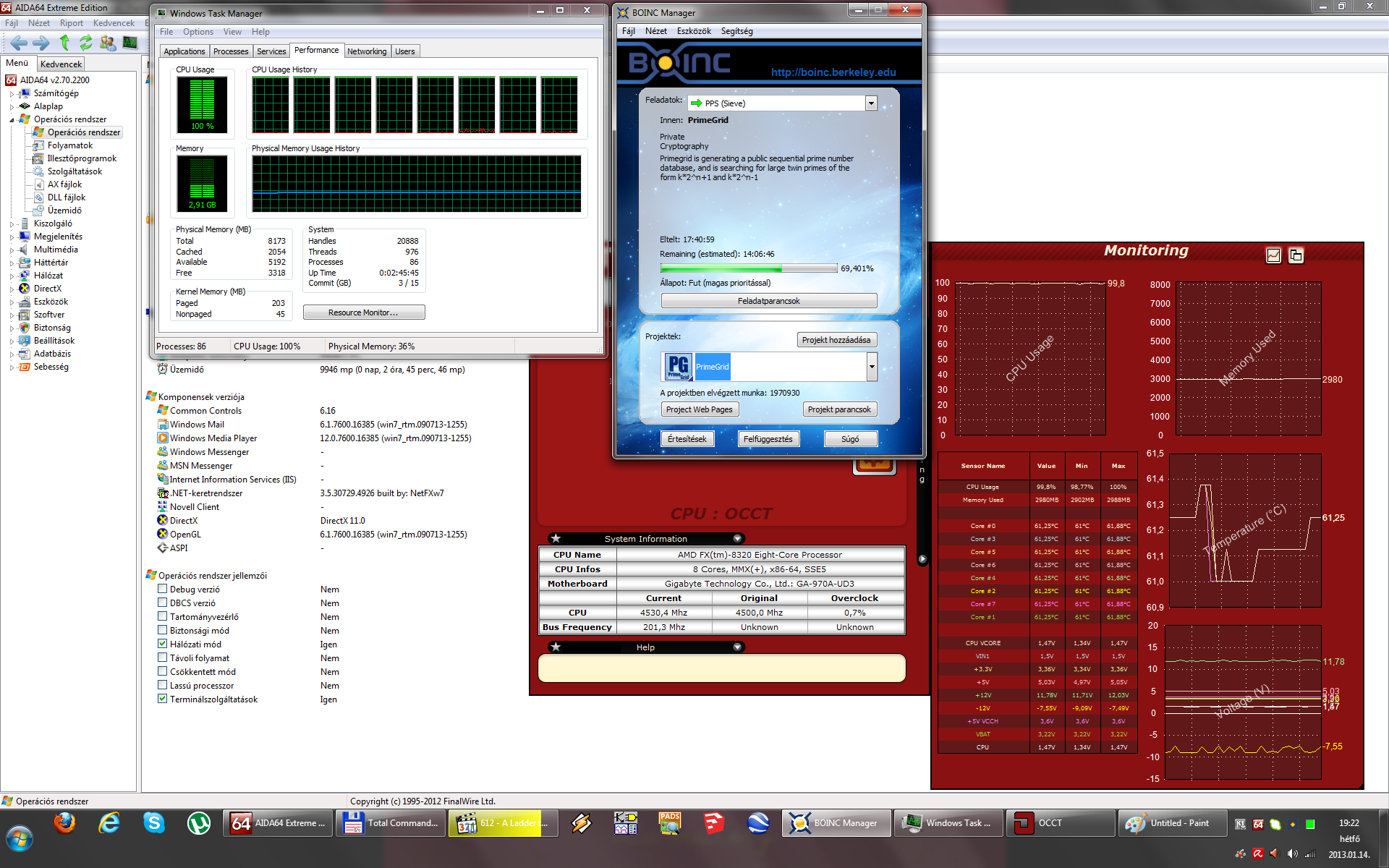
Task: Open the Options menu in Task Manager
Action: click(x=197, y=32)
